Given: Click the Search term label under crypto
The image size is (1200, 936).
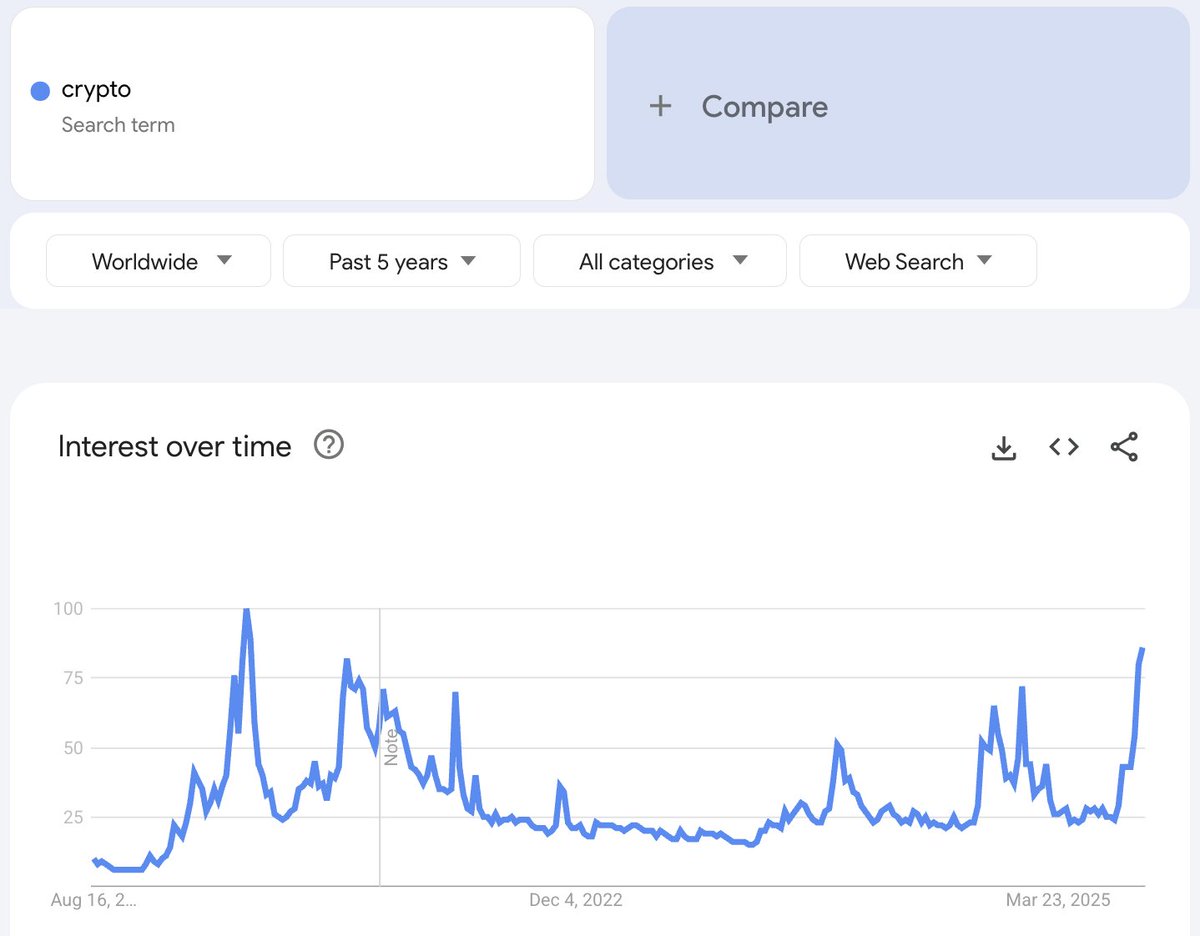Looking at the screenshot, I should click(118, 125).
